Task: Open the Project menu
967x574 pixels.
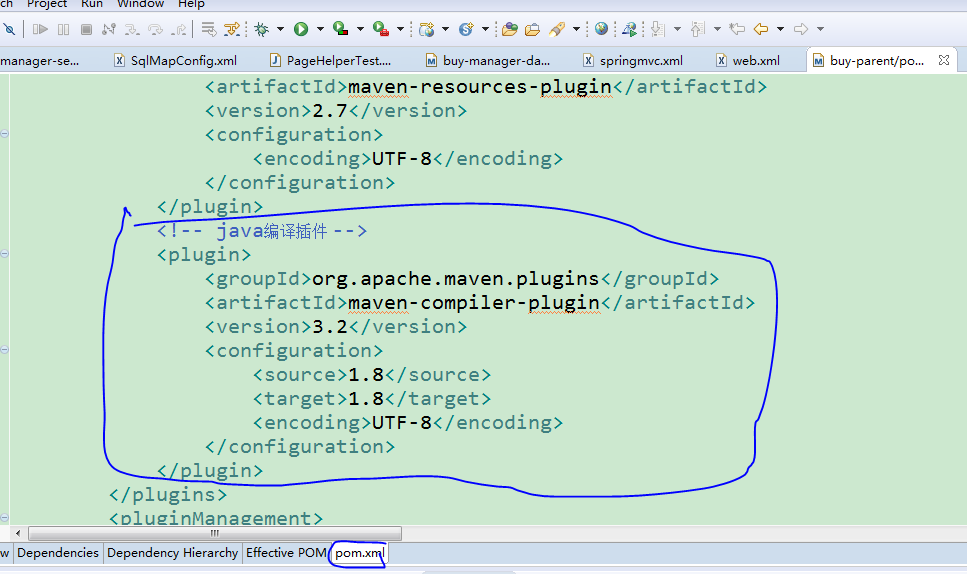Action: 47,4
